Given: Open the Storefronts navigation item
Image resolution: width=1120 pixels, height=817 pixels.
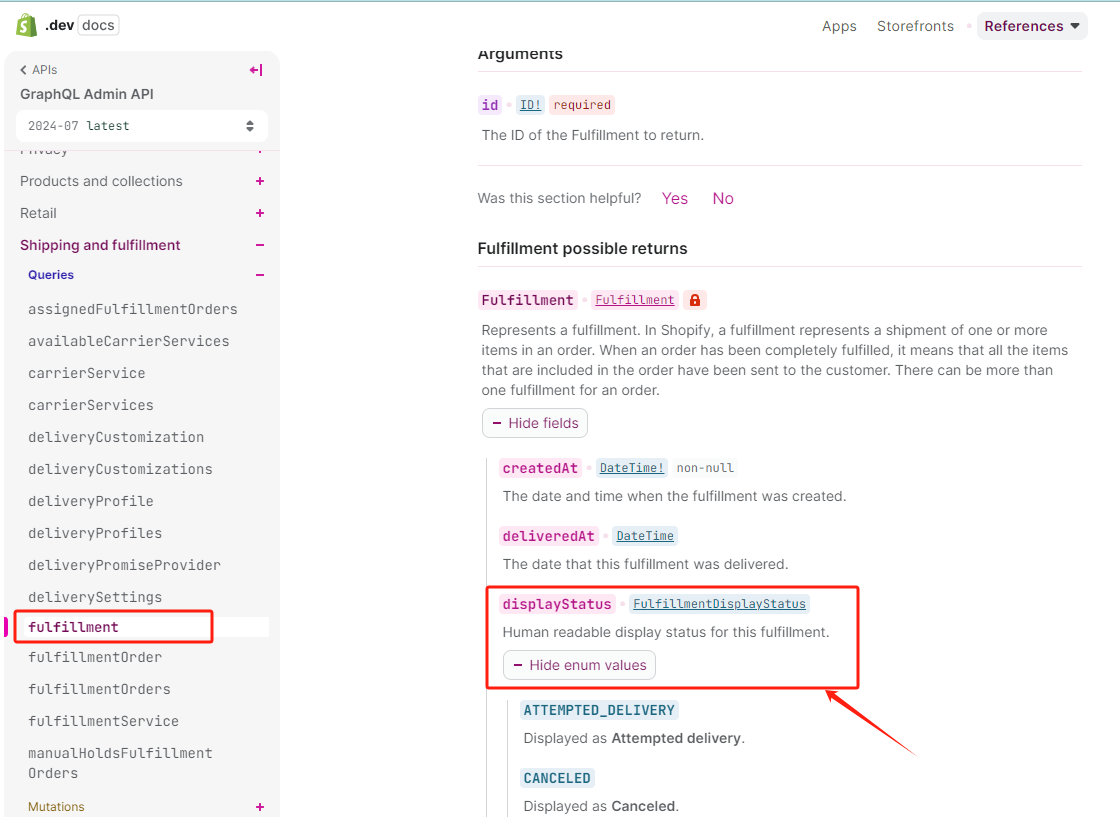Looking at the screenshot, I should (915, 26).
